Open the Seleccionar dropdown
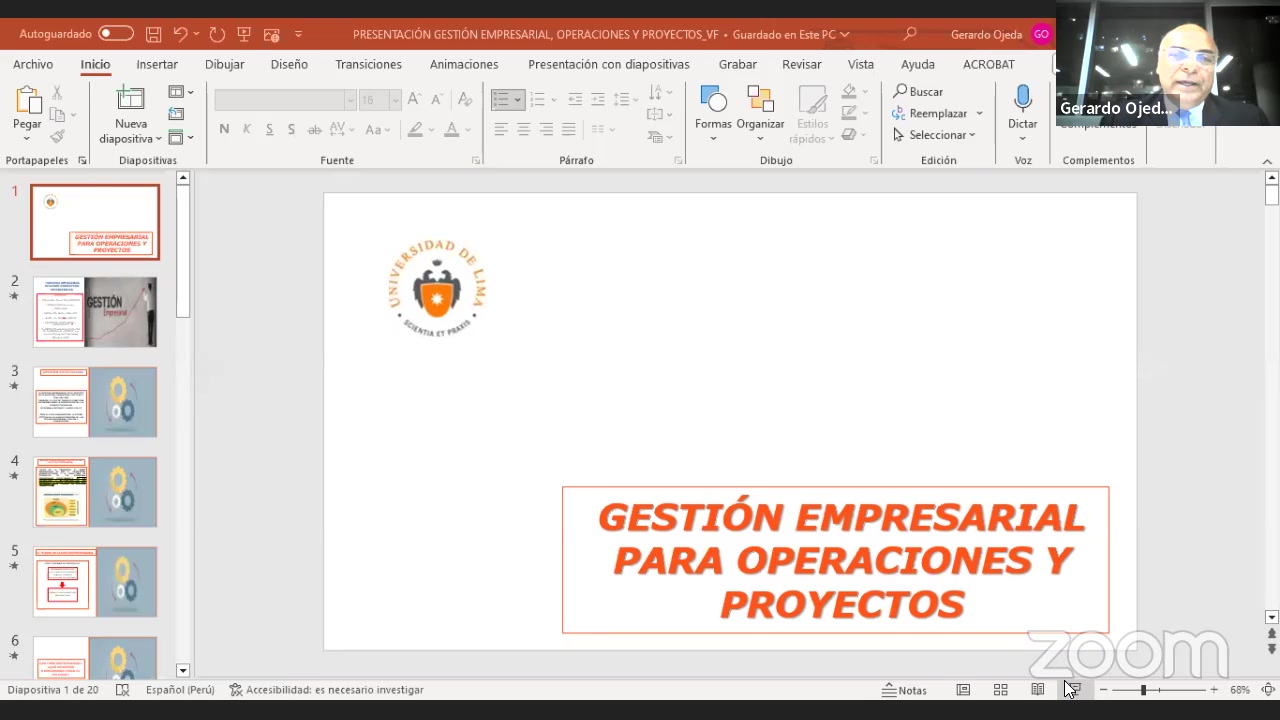 click(x=934, y=135)
